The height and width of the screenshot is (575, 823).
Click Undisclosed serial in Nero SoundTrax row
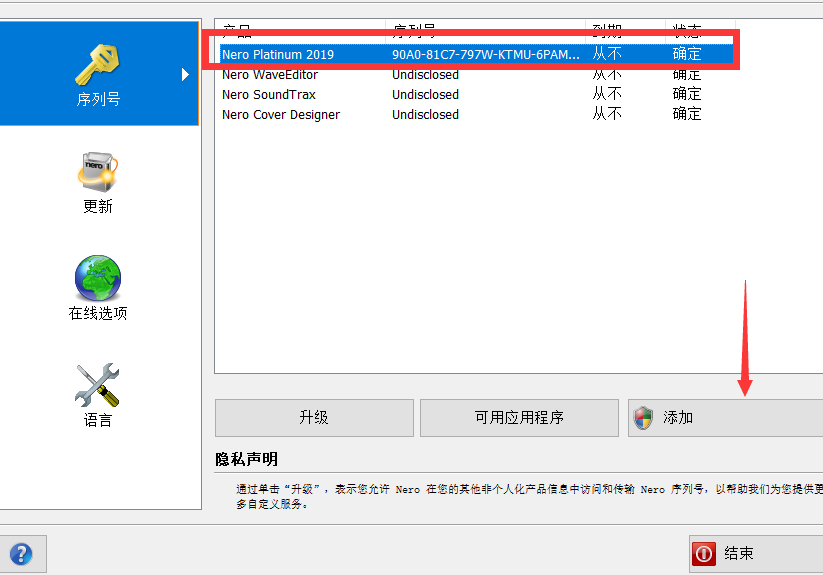(x=425, y=95)
